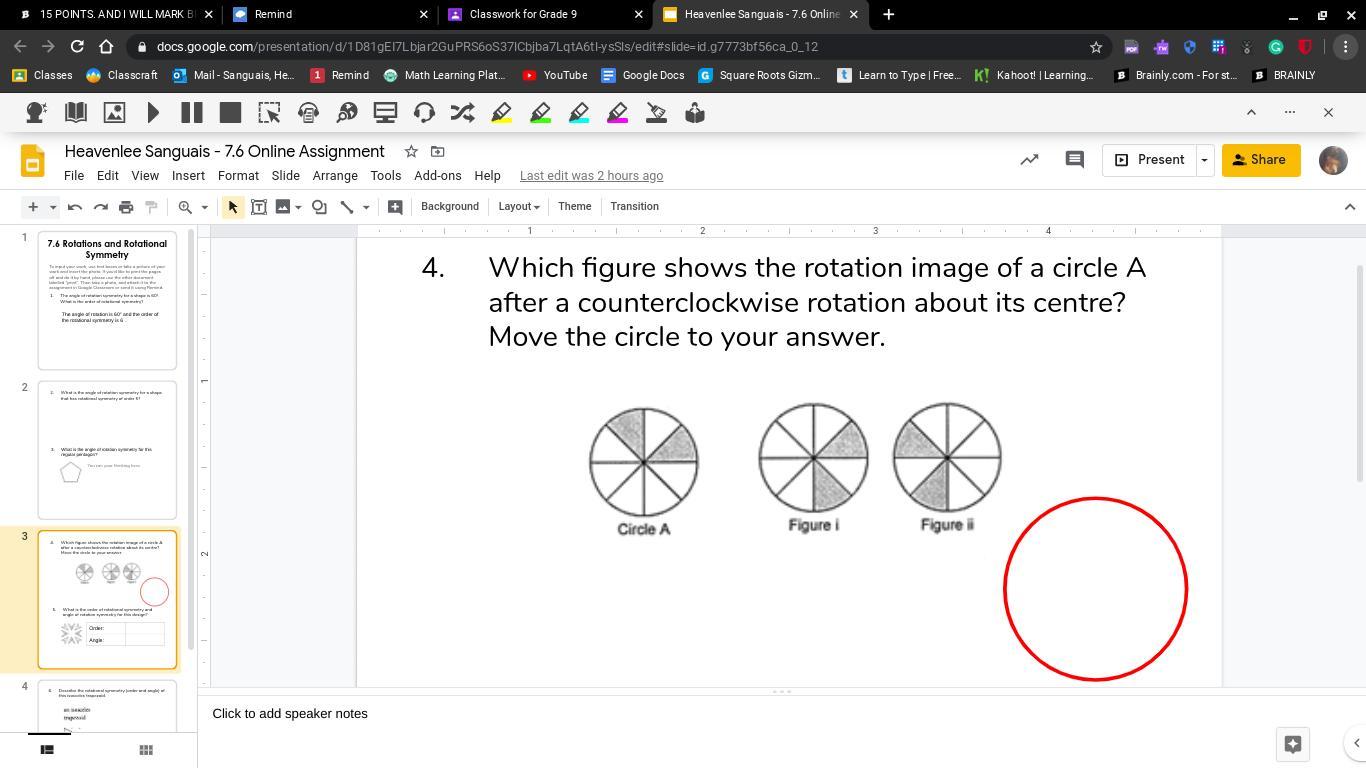Open the 'Last edit was 2 hours ago' link
The width and height of the screenshot is (1366, 768).
pyautogui.click(x=591, y=176)
